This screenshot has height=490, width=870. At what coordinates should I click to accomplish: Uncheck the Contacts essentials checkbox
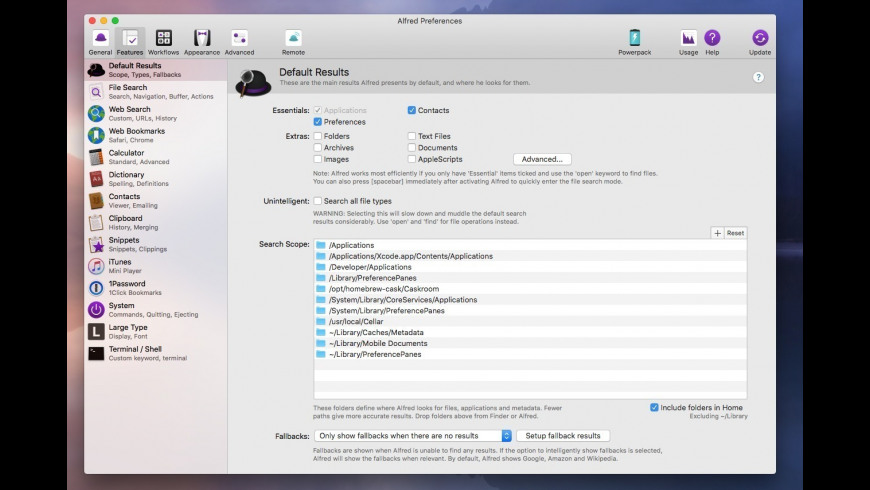tap(411, 111)
